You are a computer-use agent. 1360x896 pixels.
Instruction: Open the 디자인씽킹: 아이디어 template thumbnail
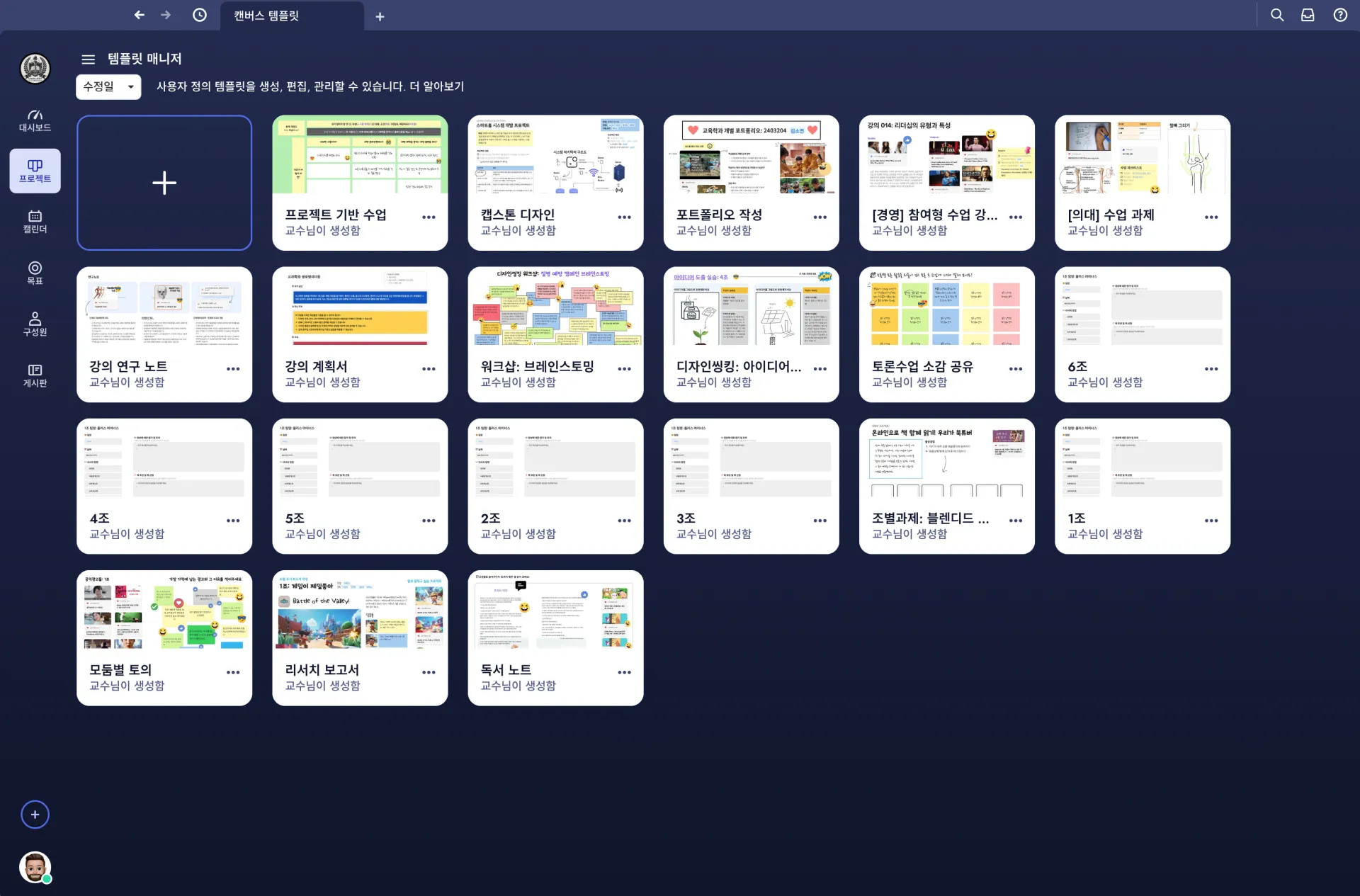tap(751, 306)
